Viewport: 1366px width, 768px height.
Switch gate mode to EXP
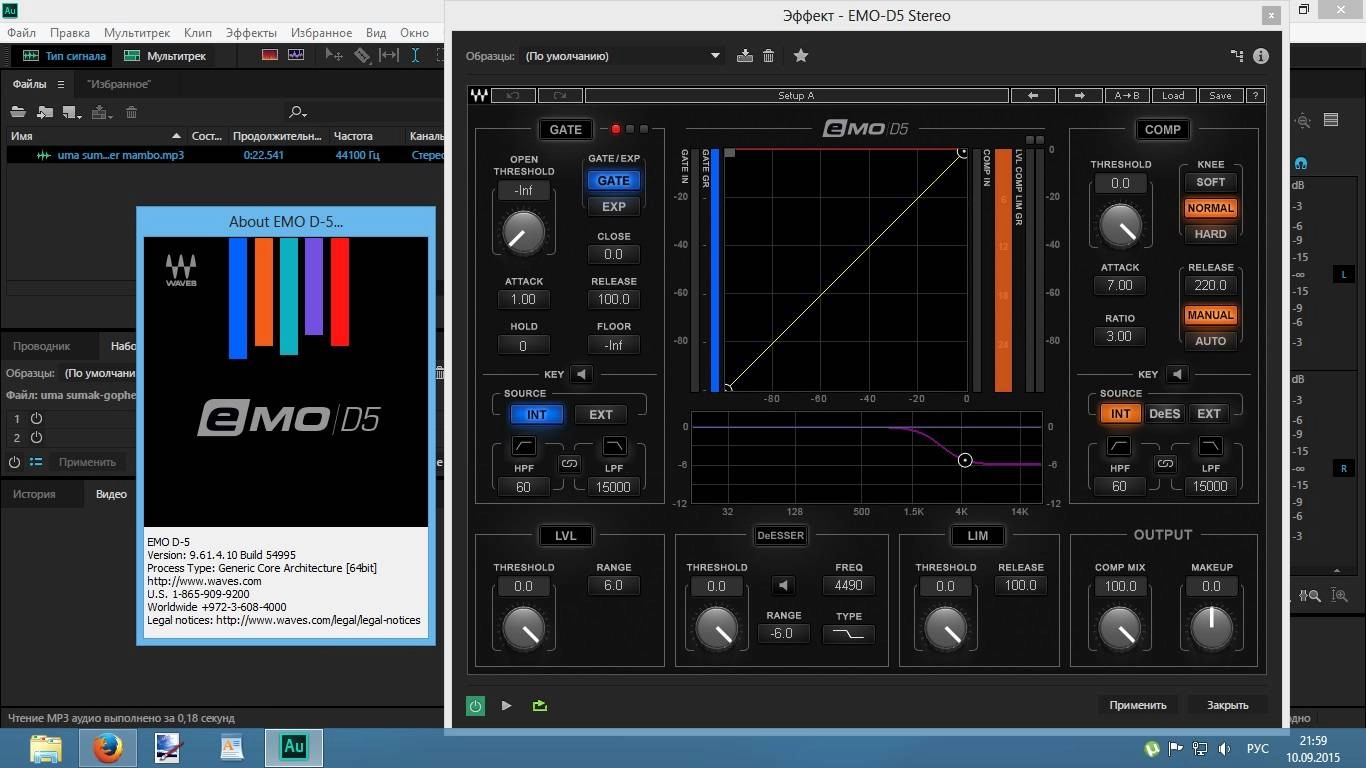[x=614, y=207]
